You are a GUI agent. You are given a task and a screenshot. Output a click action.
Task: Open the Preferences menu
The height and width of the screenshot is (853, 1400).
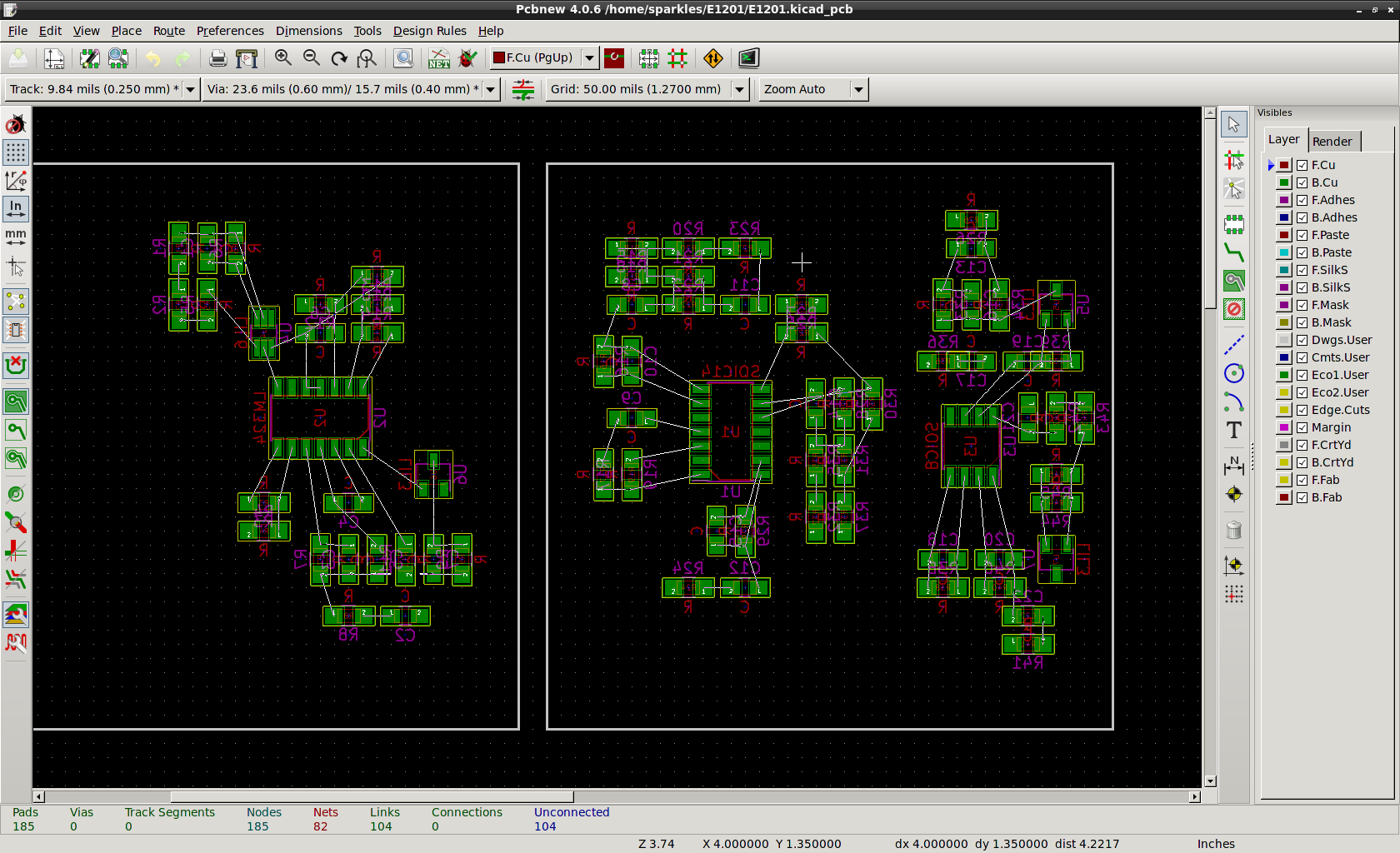pos(230,31)
